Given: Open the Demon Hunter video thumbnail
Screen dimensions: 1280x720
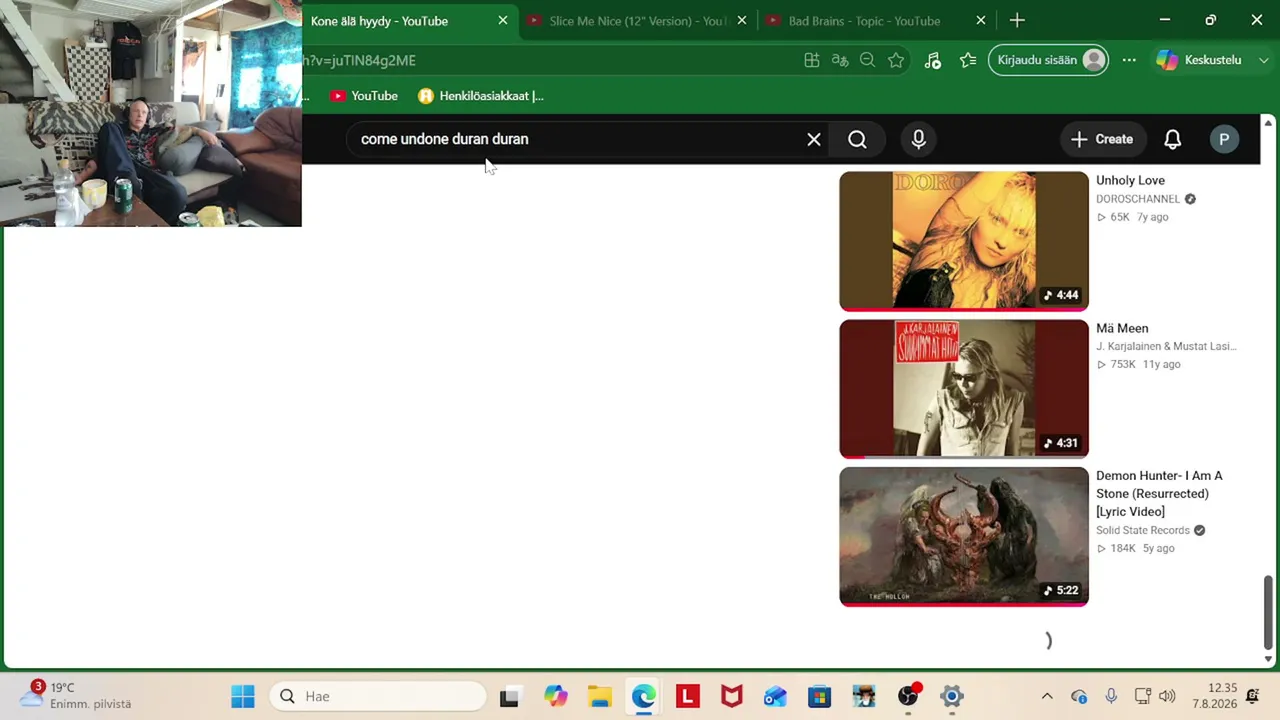Looking at the screenshot, I should pyautogui.click(x=964, y=536).
